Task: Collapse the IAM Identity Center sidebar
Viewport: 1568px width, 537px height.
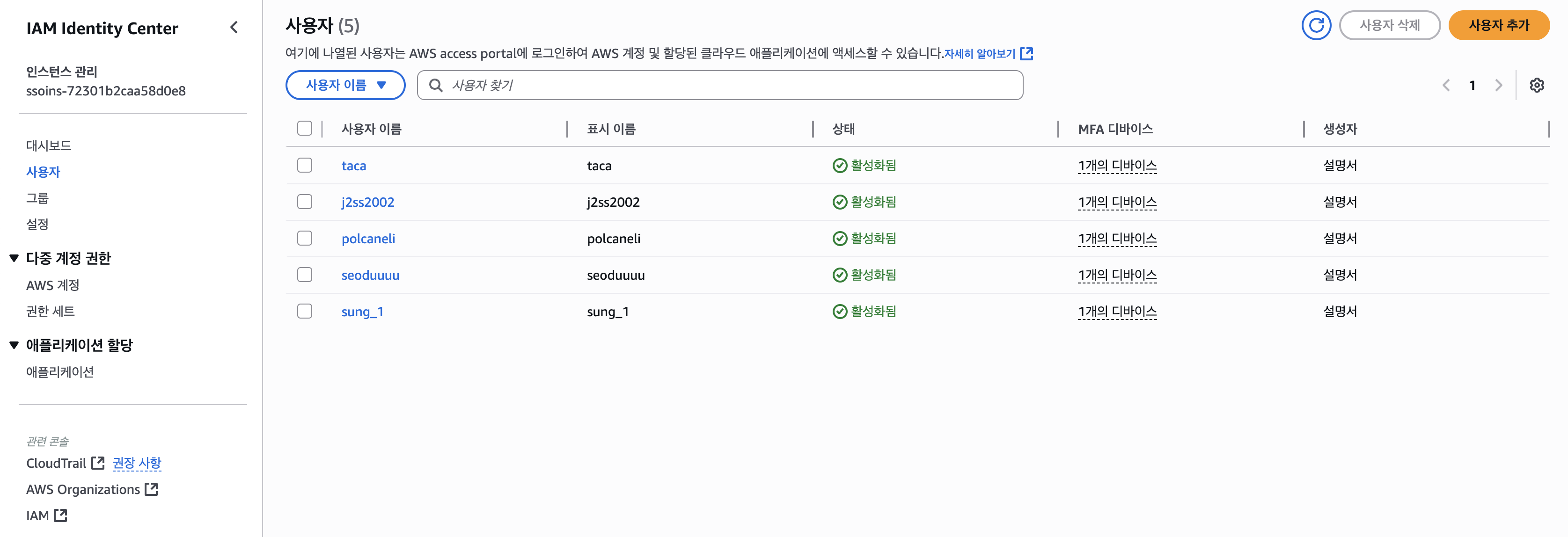Action: [234, 28]
